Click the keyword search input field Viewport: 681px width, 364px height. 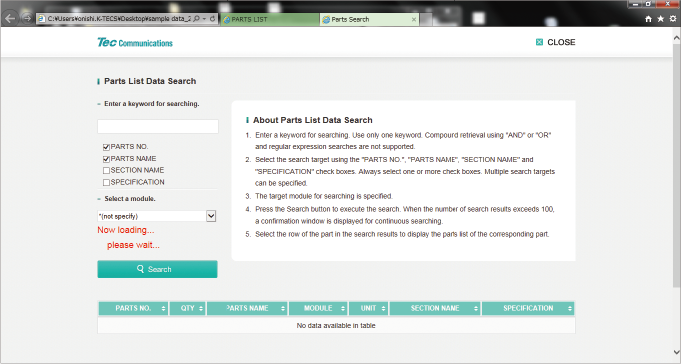(x=158, y=126)
